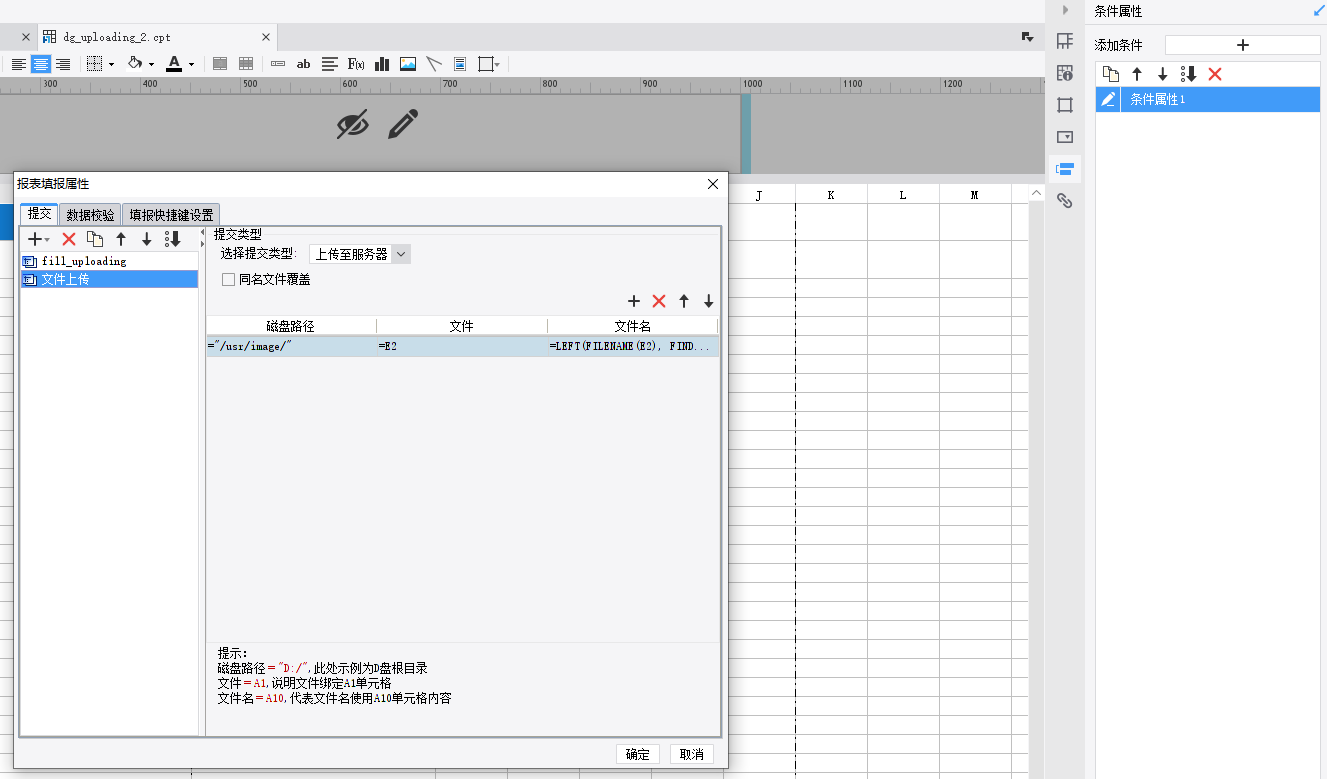Expand the add submit plus dropdown arrow

tap(47, 240)
